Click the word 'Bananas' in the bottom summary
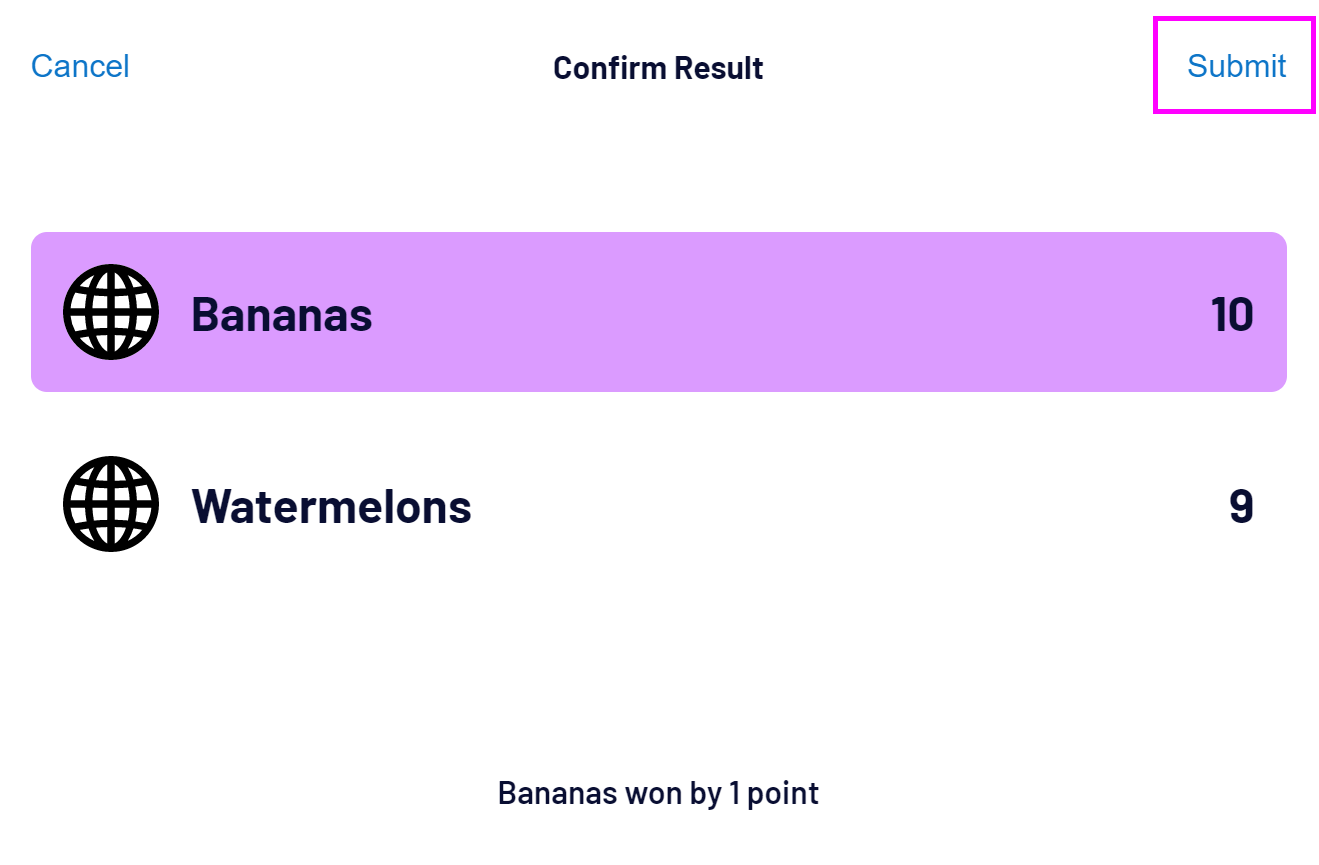 tap(557, 793)
